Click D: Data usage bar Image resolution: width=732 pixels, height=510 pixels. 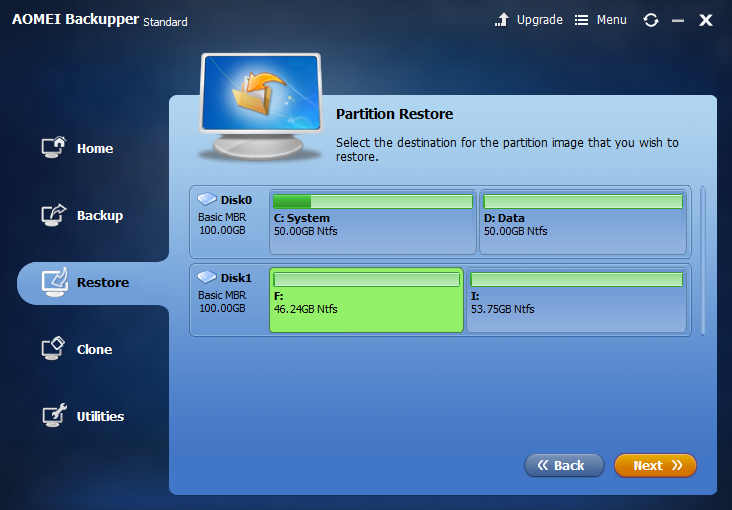583,201
